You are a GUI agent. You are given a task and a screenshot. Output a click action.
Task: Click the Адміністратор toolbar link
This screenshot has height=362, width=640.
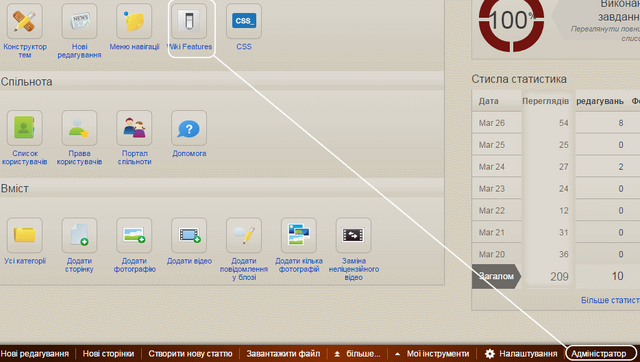click(598, 354)
